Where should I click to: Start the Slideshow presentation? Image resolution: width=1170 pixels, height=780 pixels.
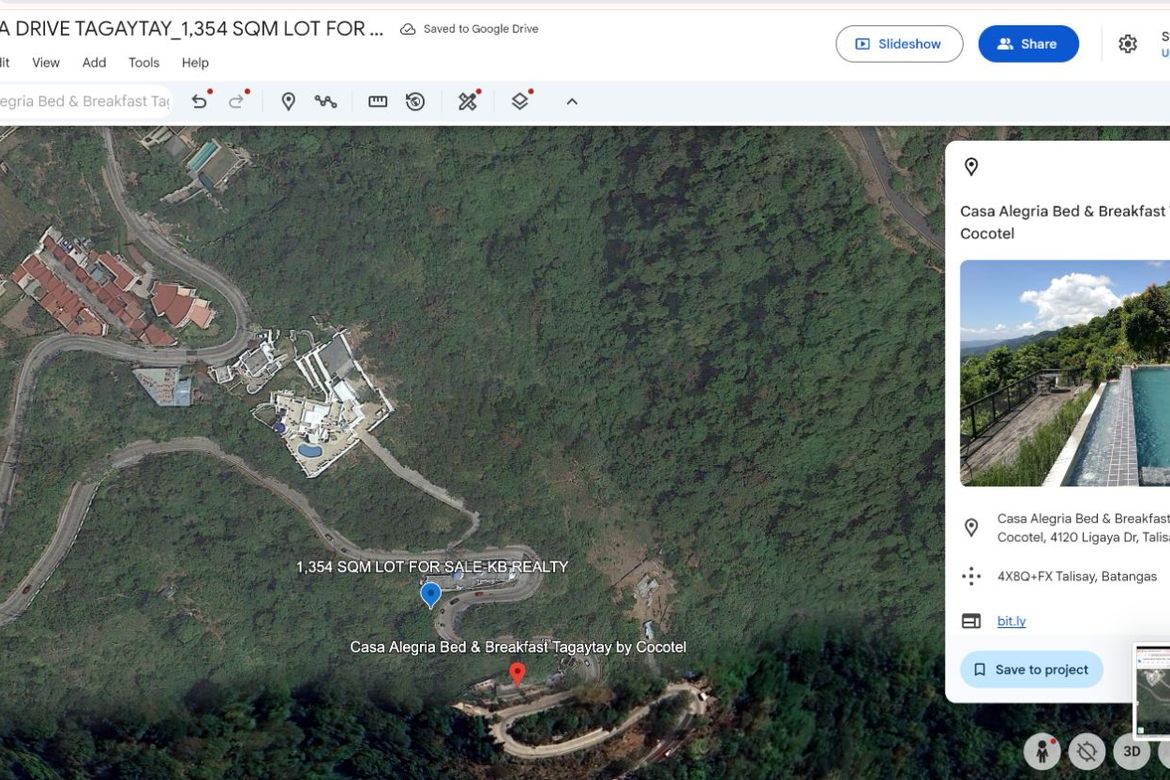[899, 44]
